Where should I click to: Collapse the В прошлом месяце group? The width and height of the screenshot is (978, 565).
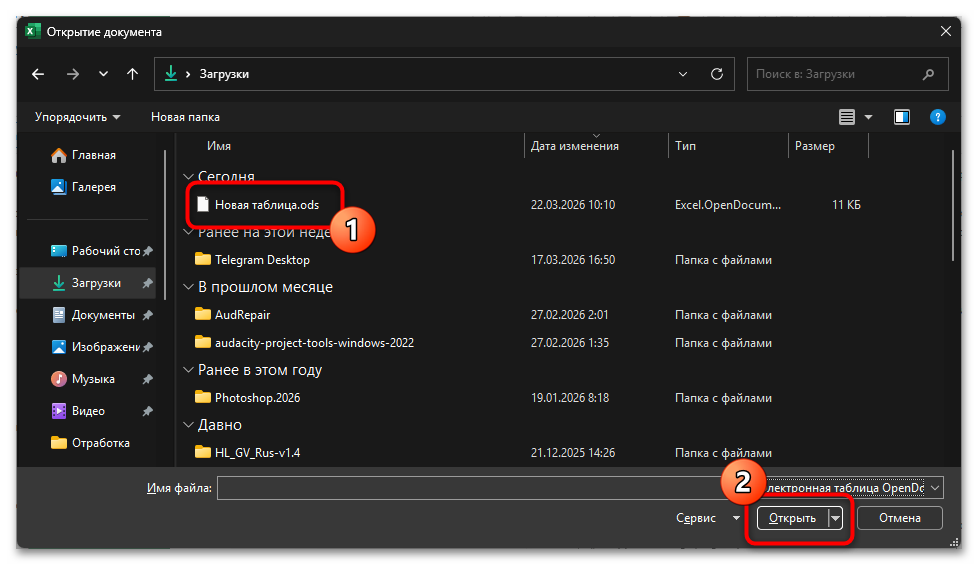coord(188,288)
